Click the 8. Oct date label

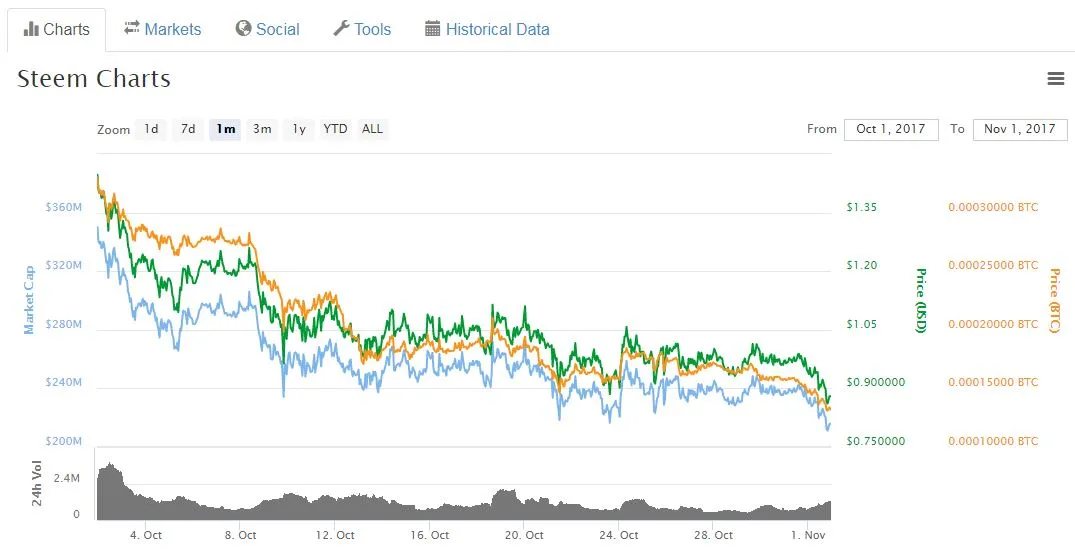click(x=240, y=535)
